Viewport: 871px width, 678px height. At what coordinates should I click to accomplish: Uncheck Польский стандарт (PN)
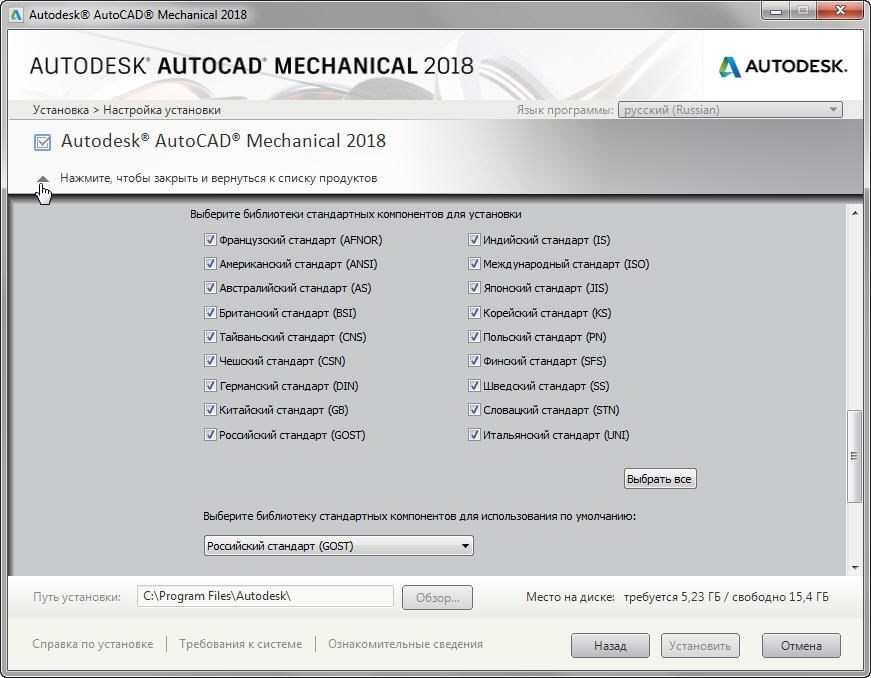[474, 336]
